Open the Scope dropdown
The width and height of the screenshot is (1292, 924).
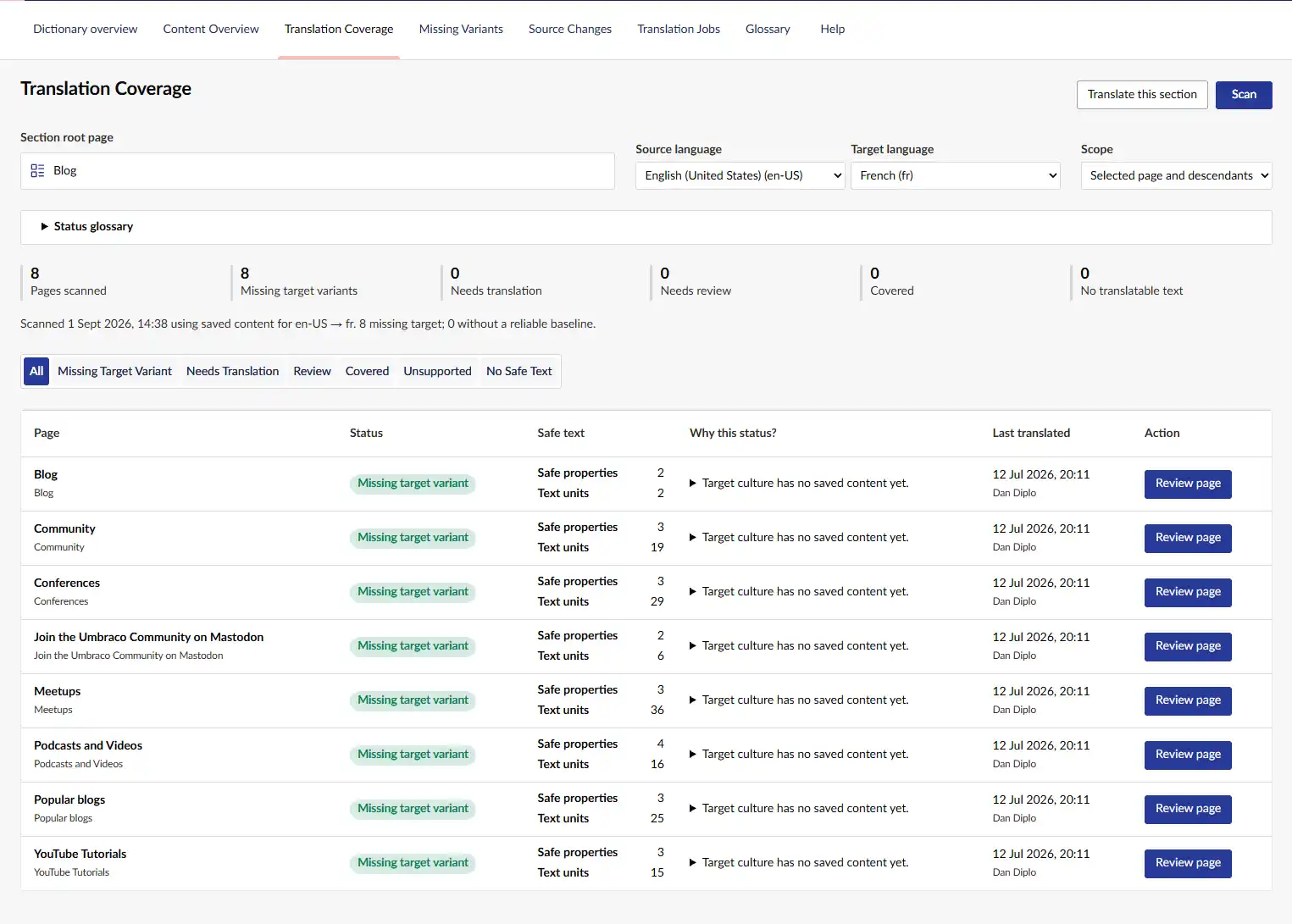(1177, 175)
